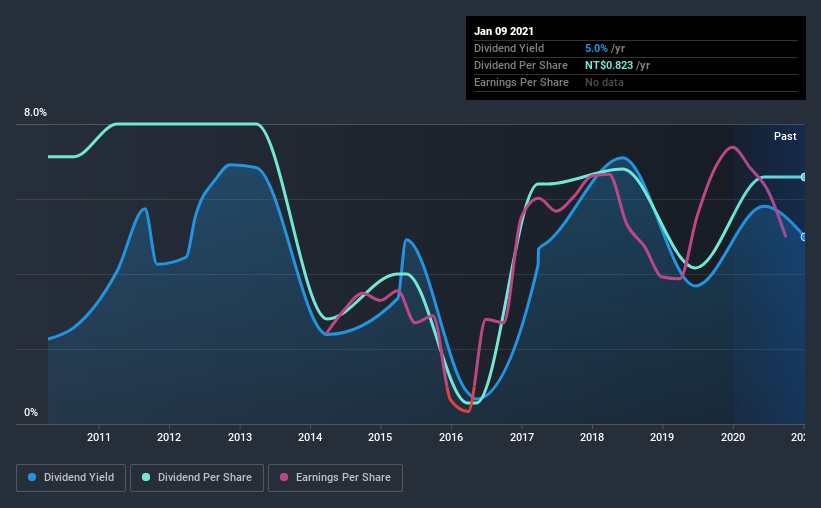Click the 2018 x-axis label
The width and height of the screenshot is (821, 508).
(592, 437)
